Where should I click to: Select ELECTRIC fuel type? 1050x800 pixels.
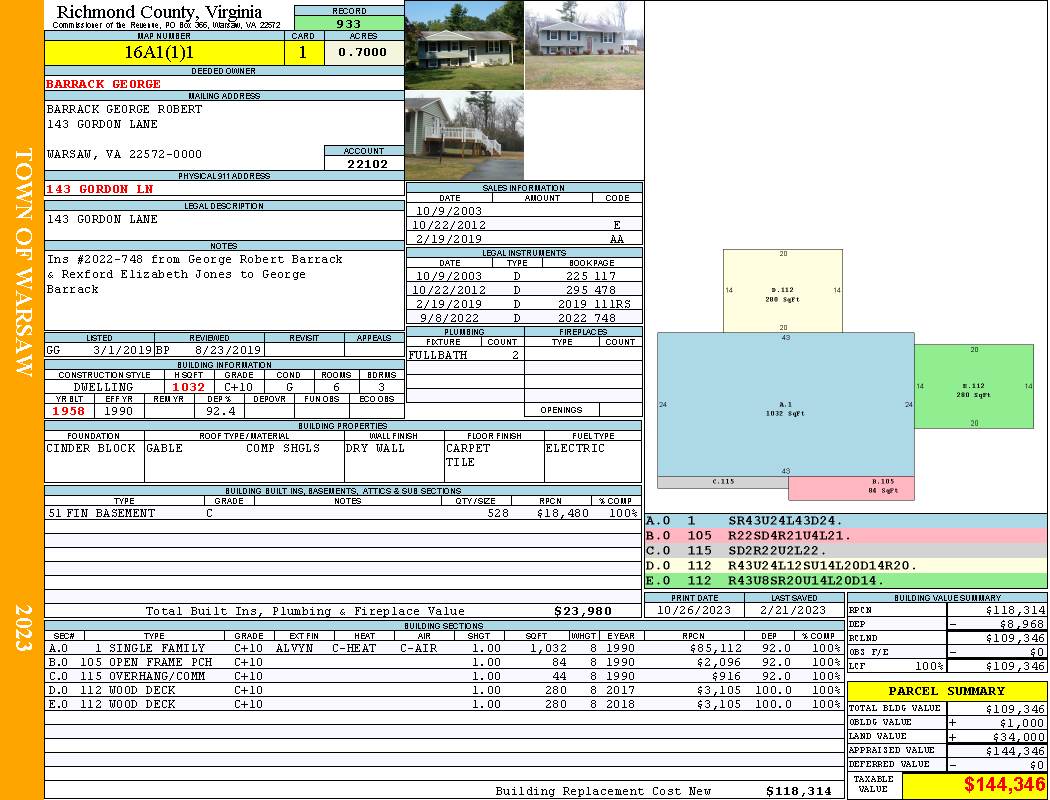(575, 448)
